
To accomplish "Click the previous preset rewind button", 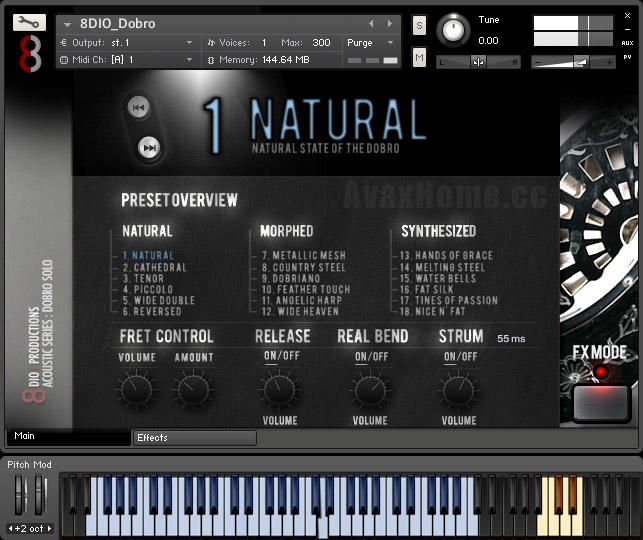I will (x=140, y=108).
